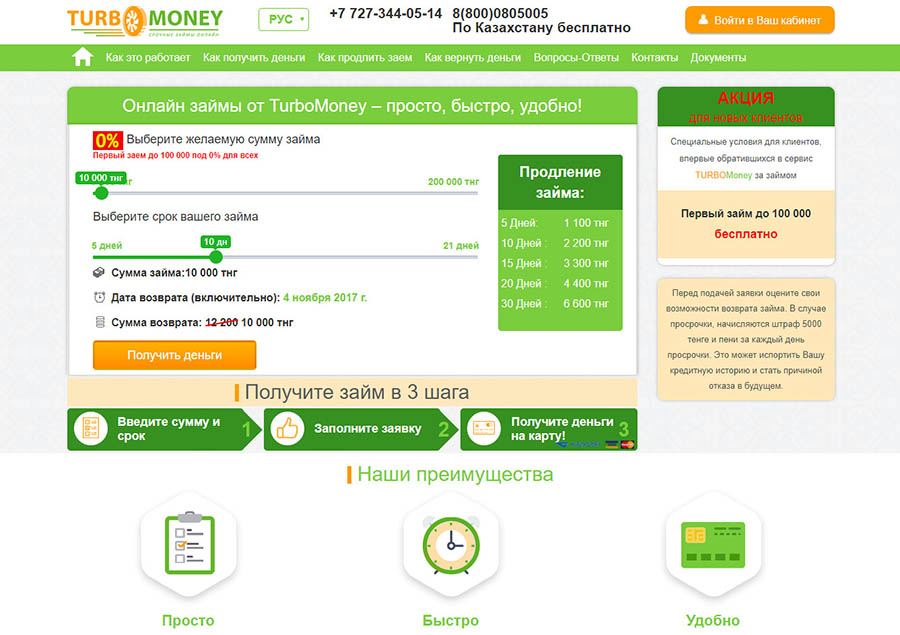900x635 pixels.
Task: Click the green credit card icon above Удобно
Action: (x=712, y=543)
